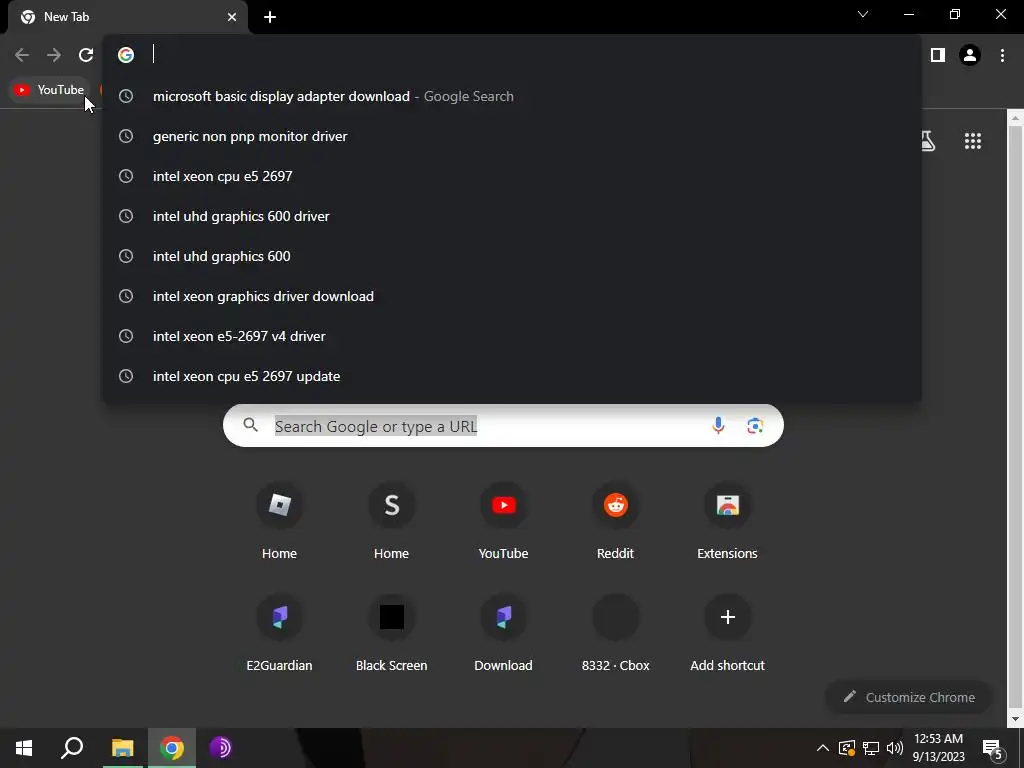This screenshot has height=768, width=1024.
Task: Show hidden system tray icons
Action: pos(823,748)
